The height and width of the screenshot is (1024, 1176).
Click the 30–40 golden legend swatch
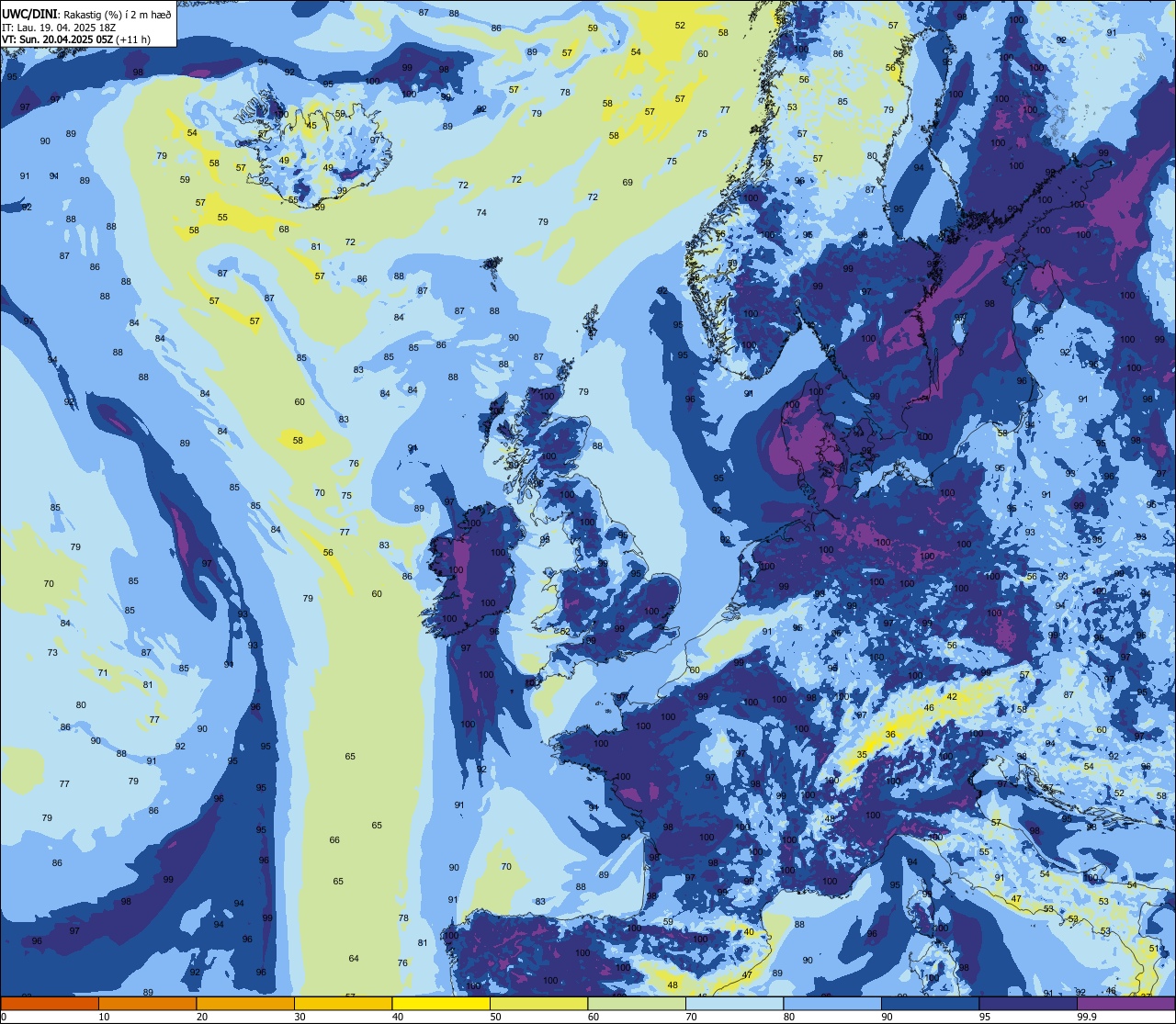(343, 1003)
